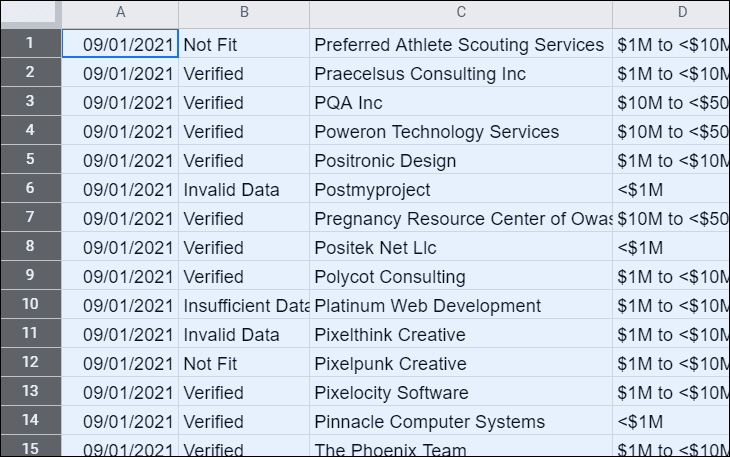Select row 1 header
The width and height of the screenshot is (730, 457).
click(31, 43)
